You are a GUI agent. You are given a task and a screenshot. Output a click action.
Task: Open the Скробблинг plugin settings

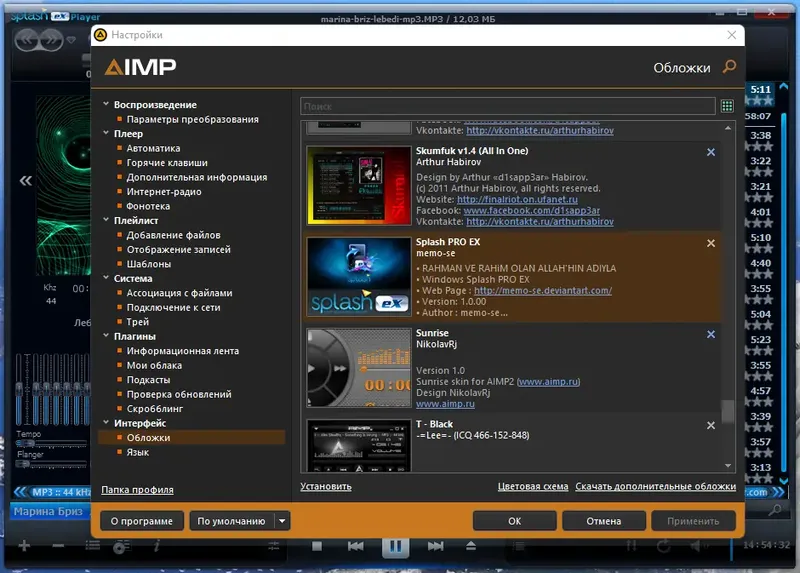coord(155,409)
